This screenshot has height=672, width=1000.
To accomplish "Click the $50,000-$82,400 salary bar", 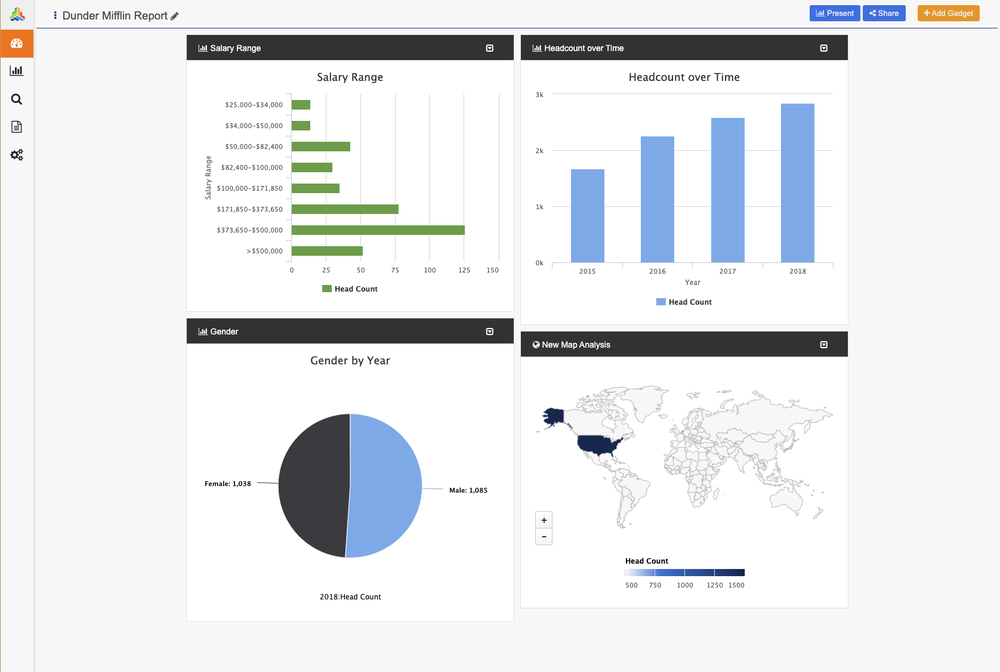I will (x=321, y=147).
